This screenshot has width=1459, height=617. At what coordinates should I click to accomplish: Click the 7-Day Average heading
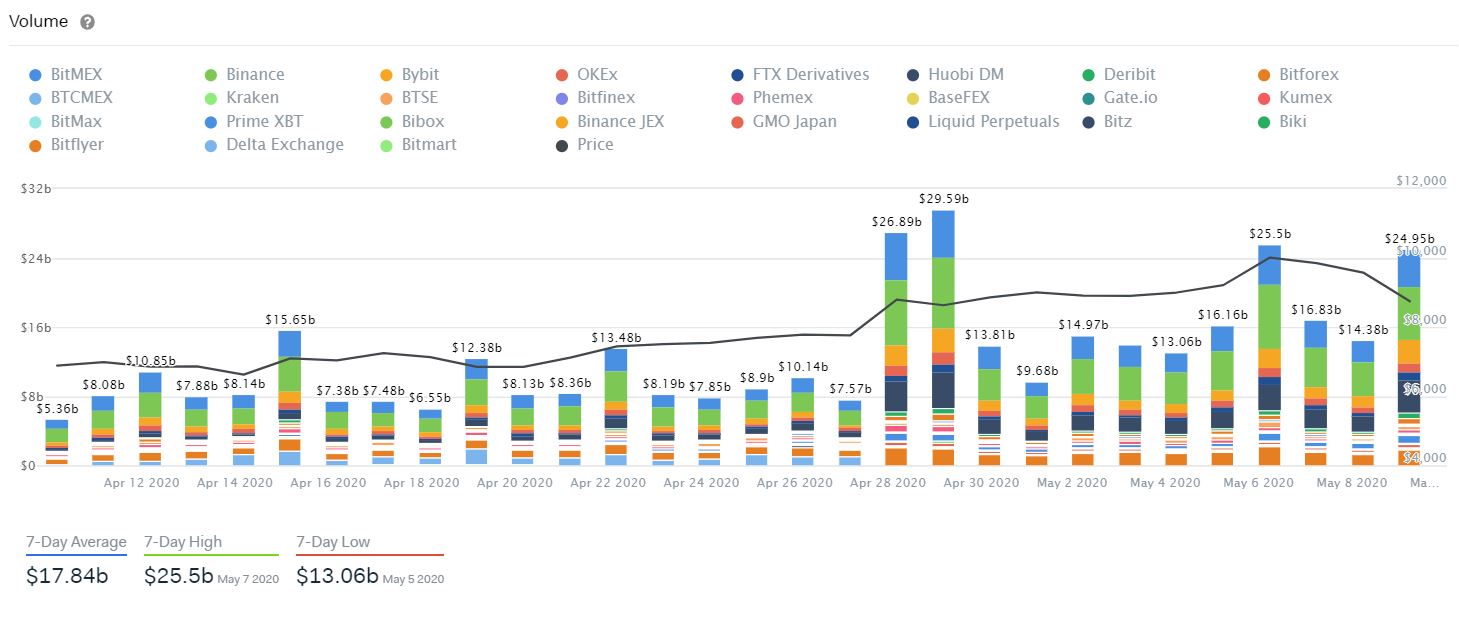pos(77,542)
